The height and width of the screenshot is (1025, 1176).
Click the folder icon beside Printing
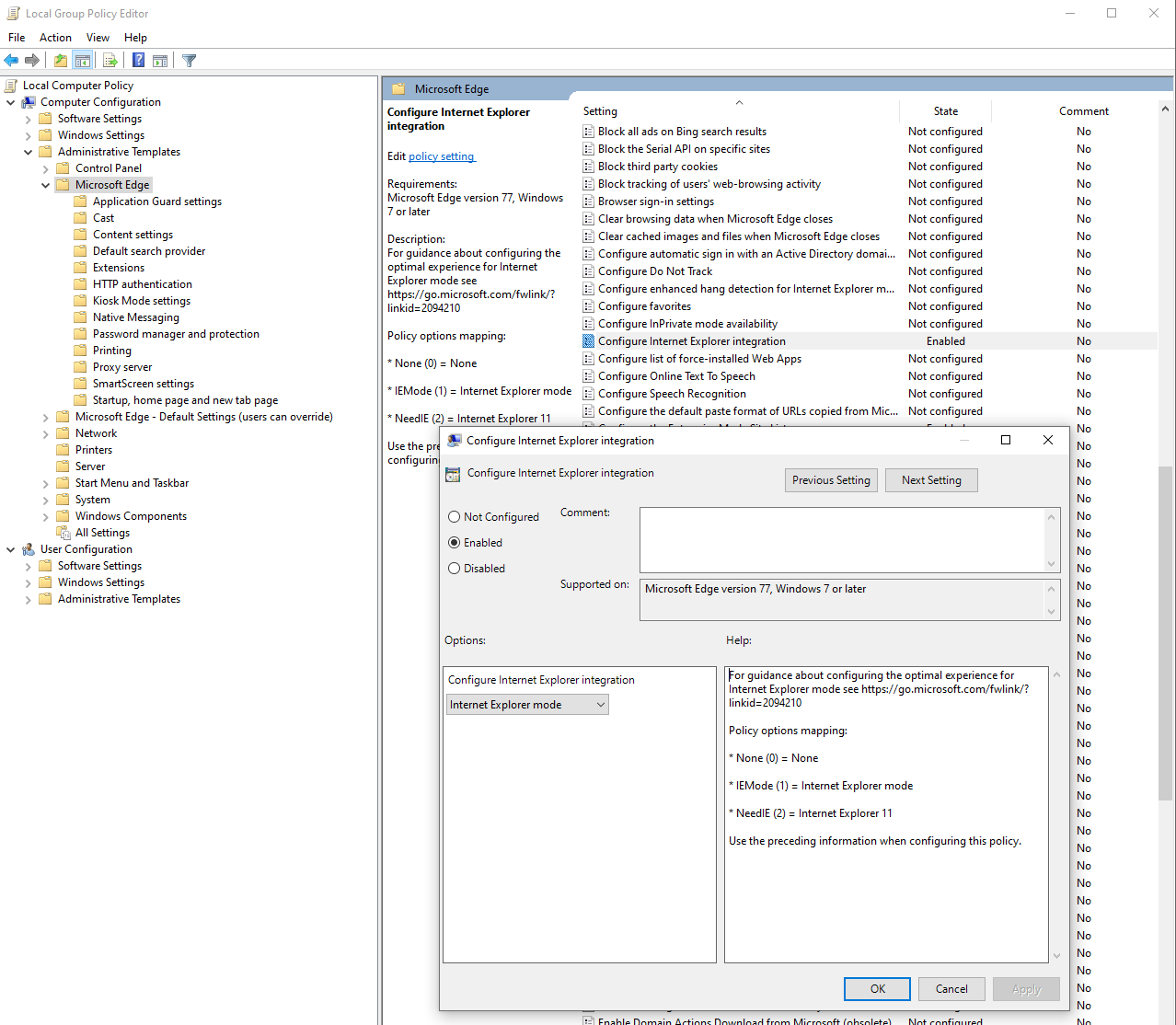tap(81, 351)
